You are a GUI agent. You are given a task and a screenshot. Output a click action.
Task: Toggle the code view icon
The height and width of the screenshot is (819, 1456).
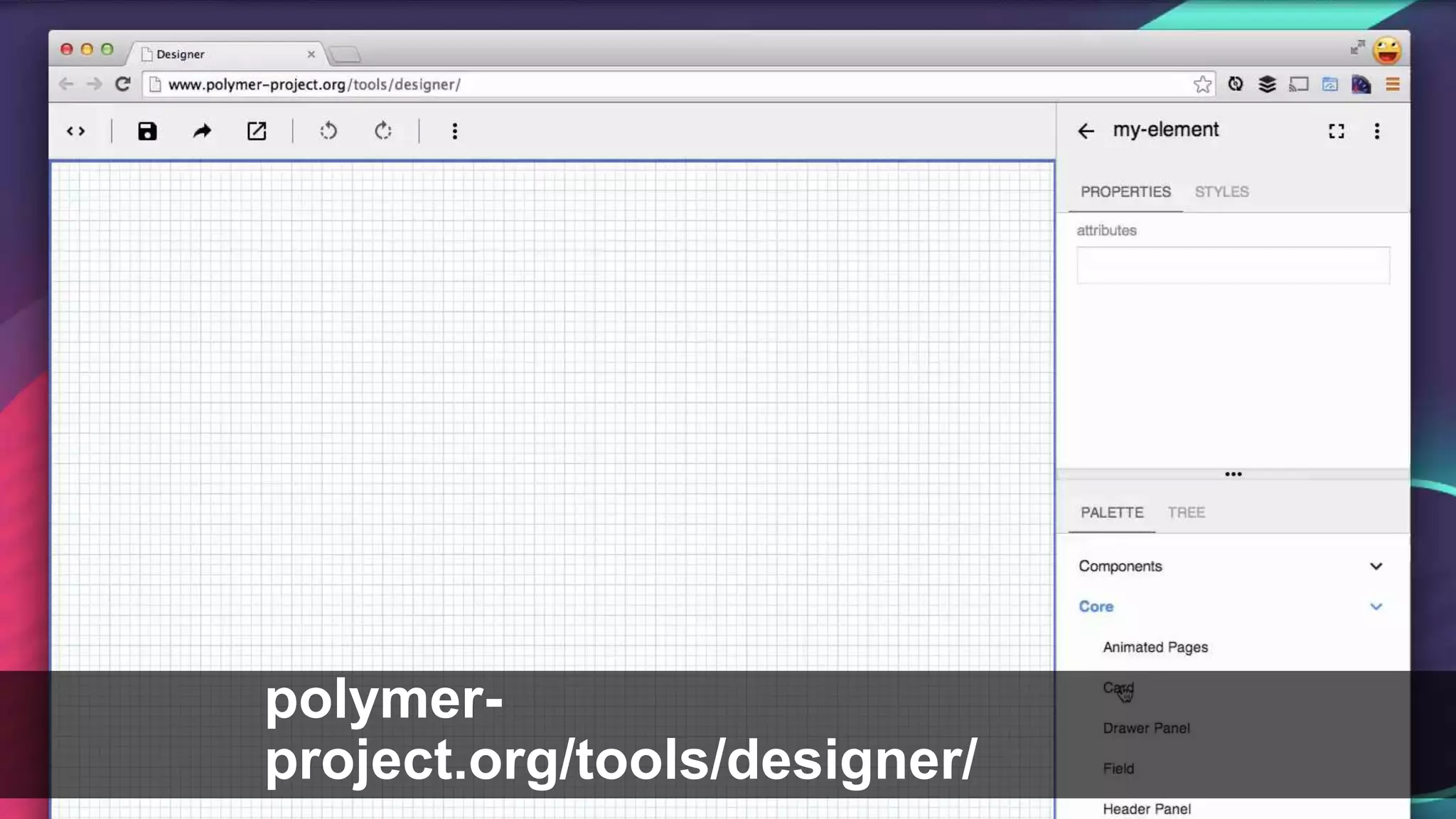click(x=76, y=132)
